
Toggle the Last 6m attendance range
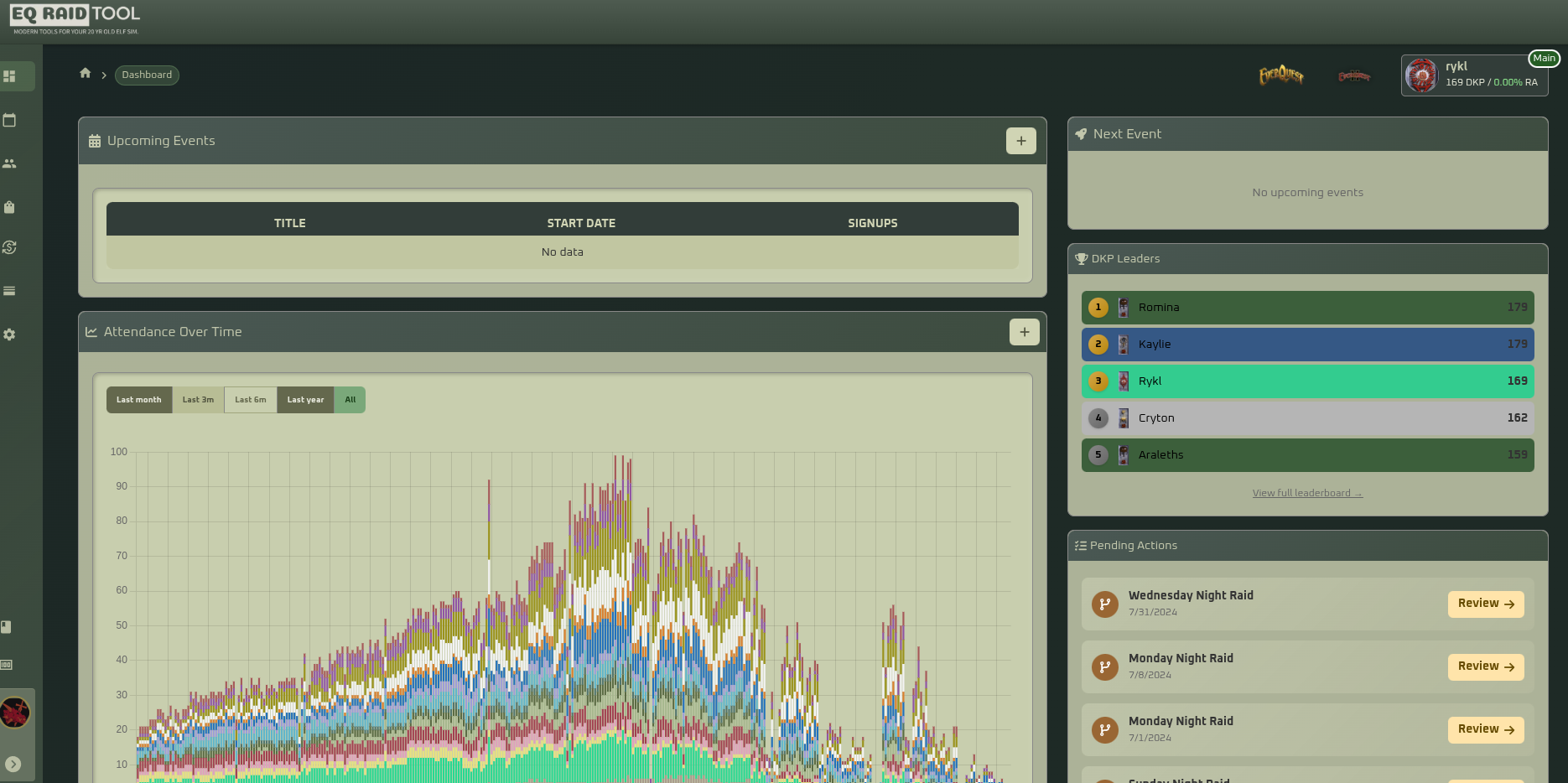pyautogui.click(x=250, y=400)
